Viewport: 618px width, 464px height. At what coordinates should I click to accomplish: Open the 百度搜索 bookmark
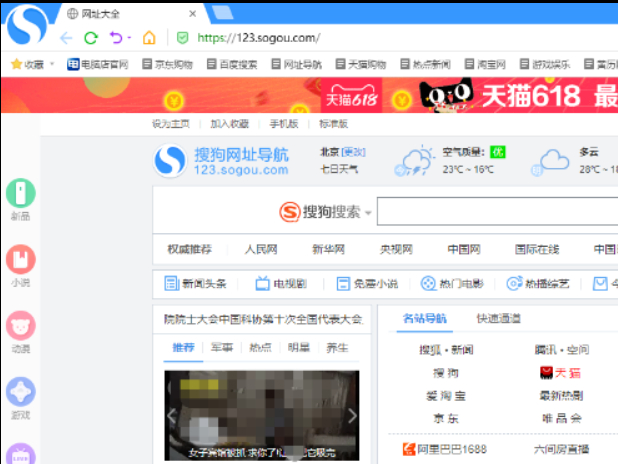click(232, 64)
